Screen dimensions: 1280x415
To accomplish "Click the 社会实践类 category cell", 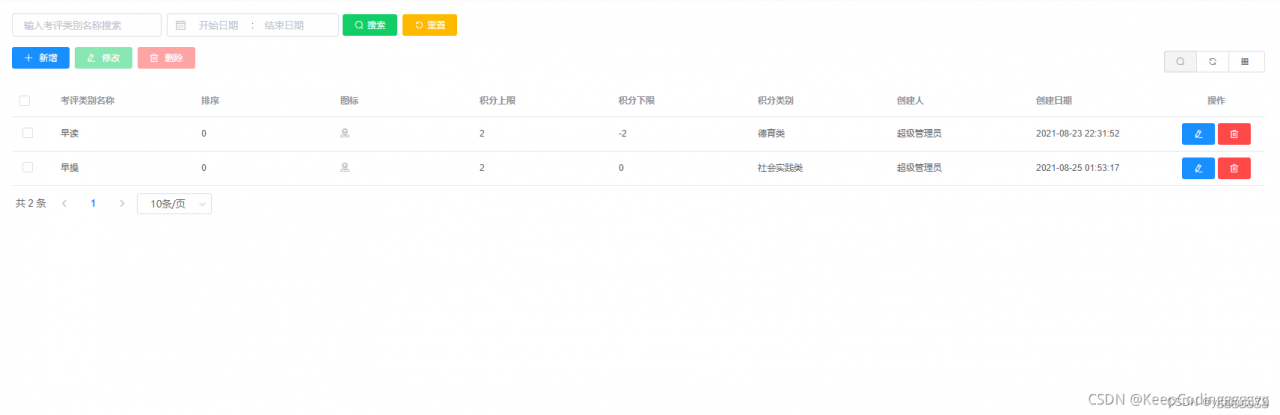I will coord(780,168).
